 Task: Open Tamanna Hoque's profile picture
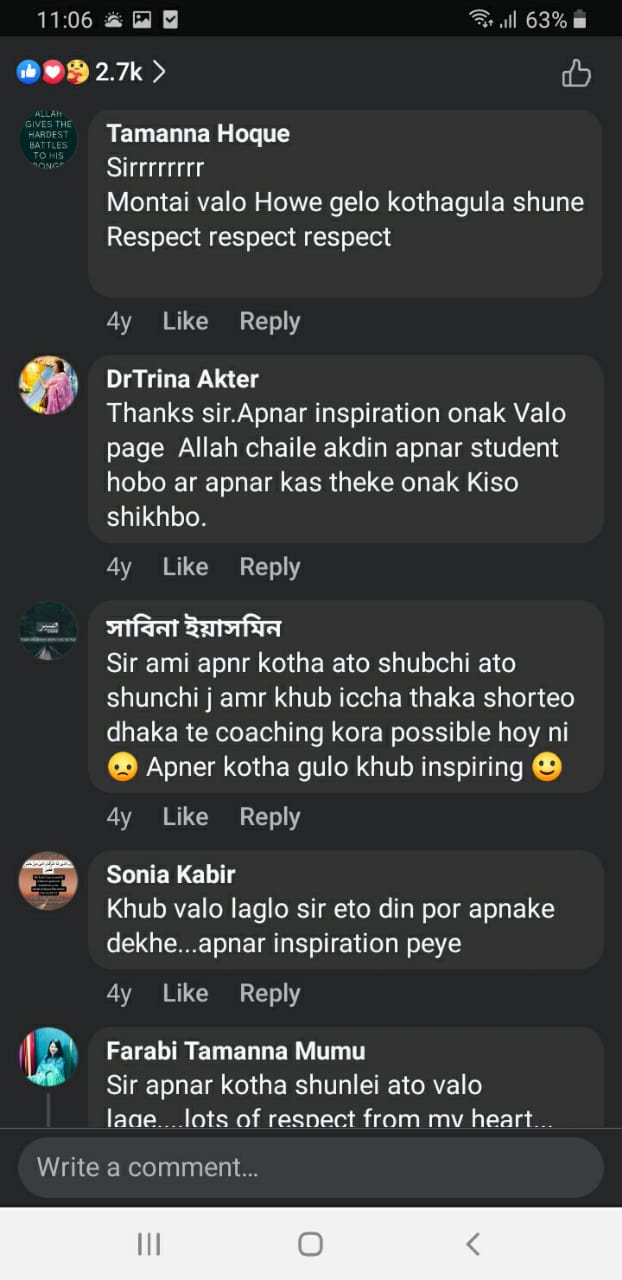(x=48, y=138)
